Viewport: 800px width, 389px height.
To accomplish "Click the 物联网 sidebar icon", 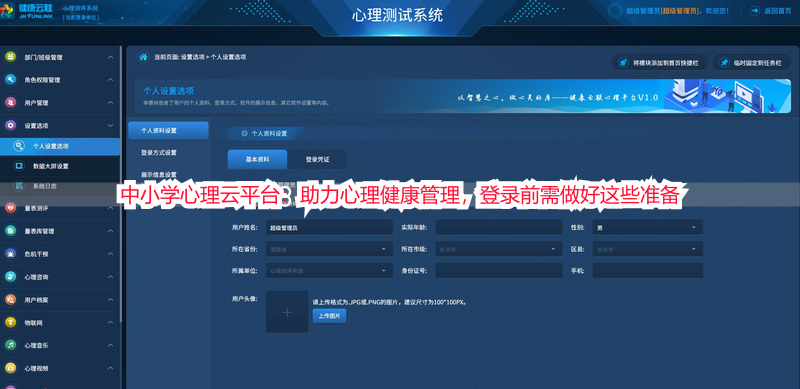I will [10, 323].
